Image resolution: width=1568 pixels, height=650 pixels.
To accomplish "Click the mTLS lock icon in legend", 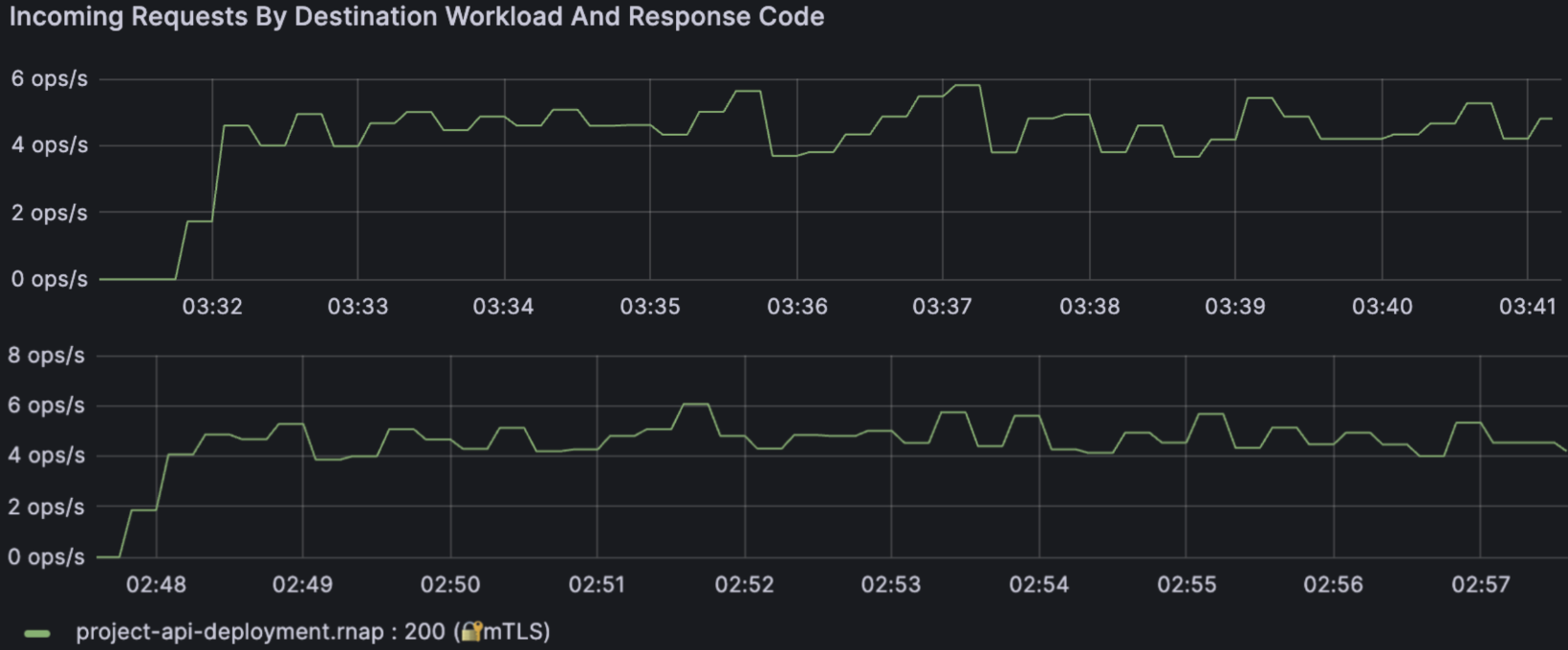I will [x=470, y=632].
